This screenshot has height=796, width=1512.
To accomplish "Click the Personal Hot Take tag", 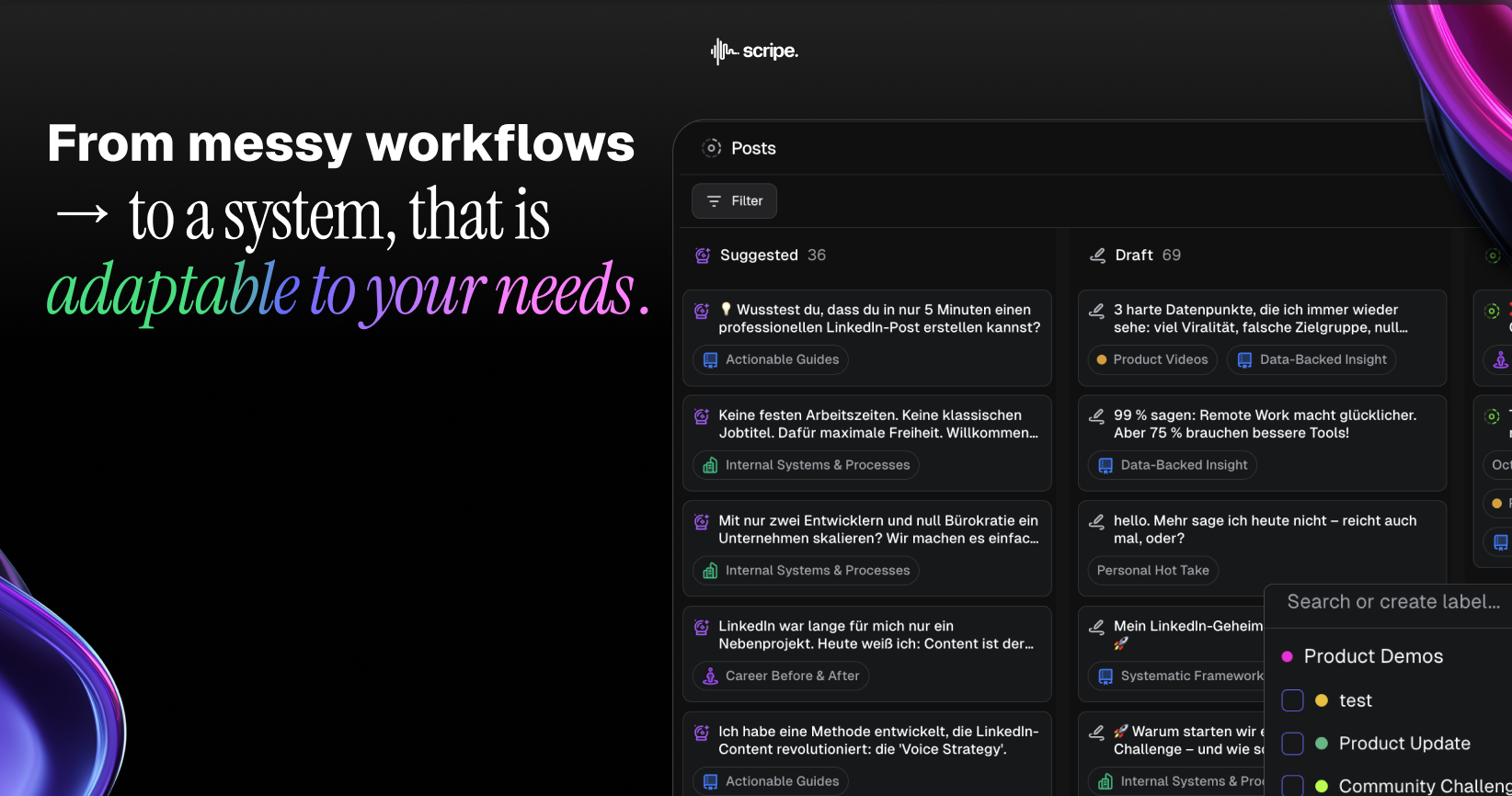I will [x=1153, y=571].
